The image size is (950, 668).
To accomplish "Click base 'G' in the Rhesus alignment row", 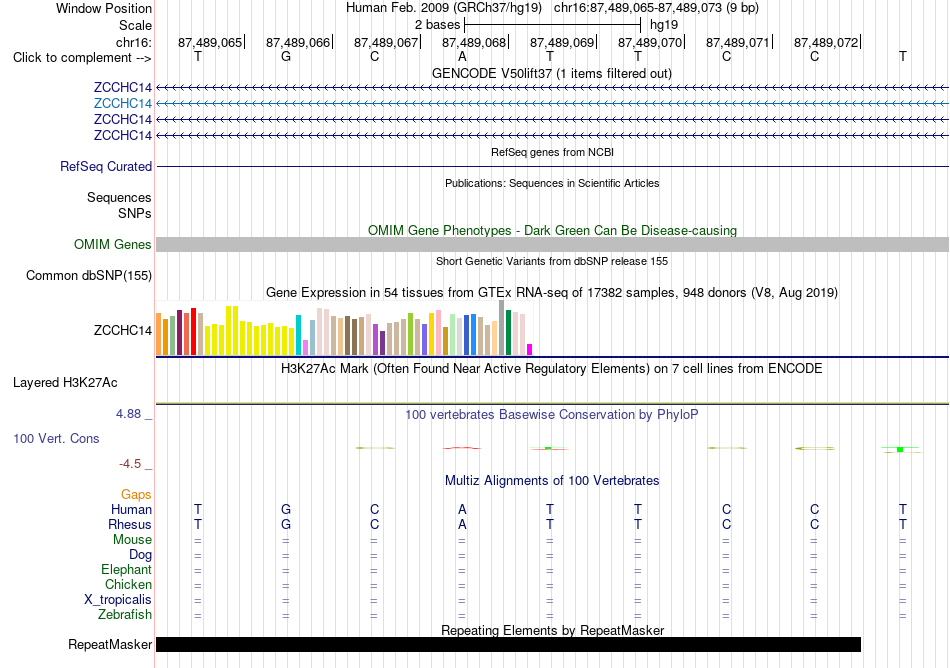I will point(286,524).
